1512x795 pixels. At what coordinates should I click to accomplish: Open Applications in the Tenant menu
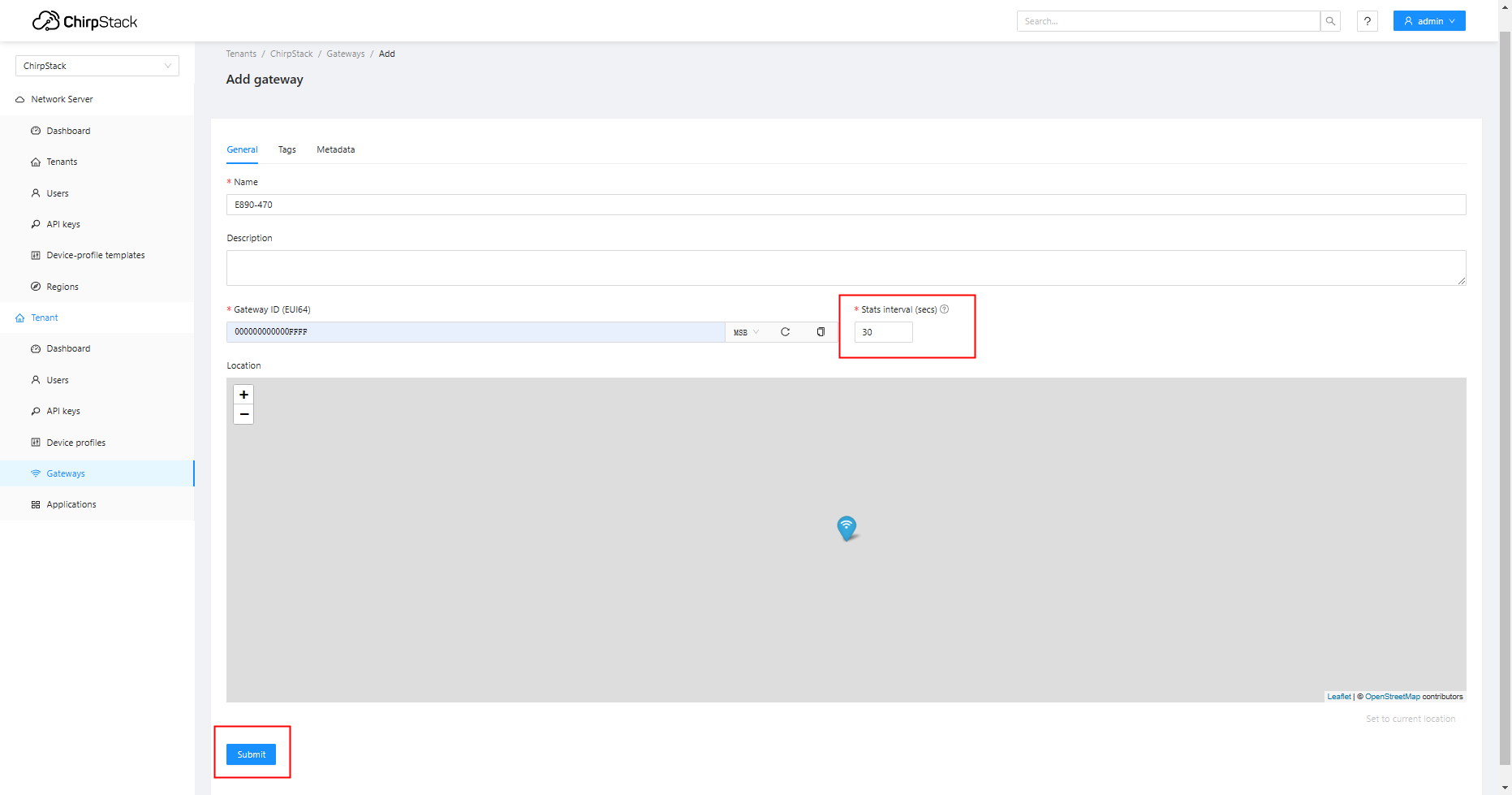[71, 504]
